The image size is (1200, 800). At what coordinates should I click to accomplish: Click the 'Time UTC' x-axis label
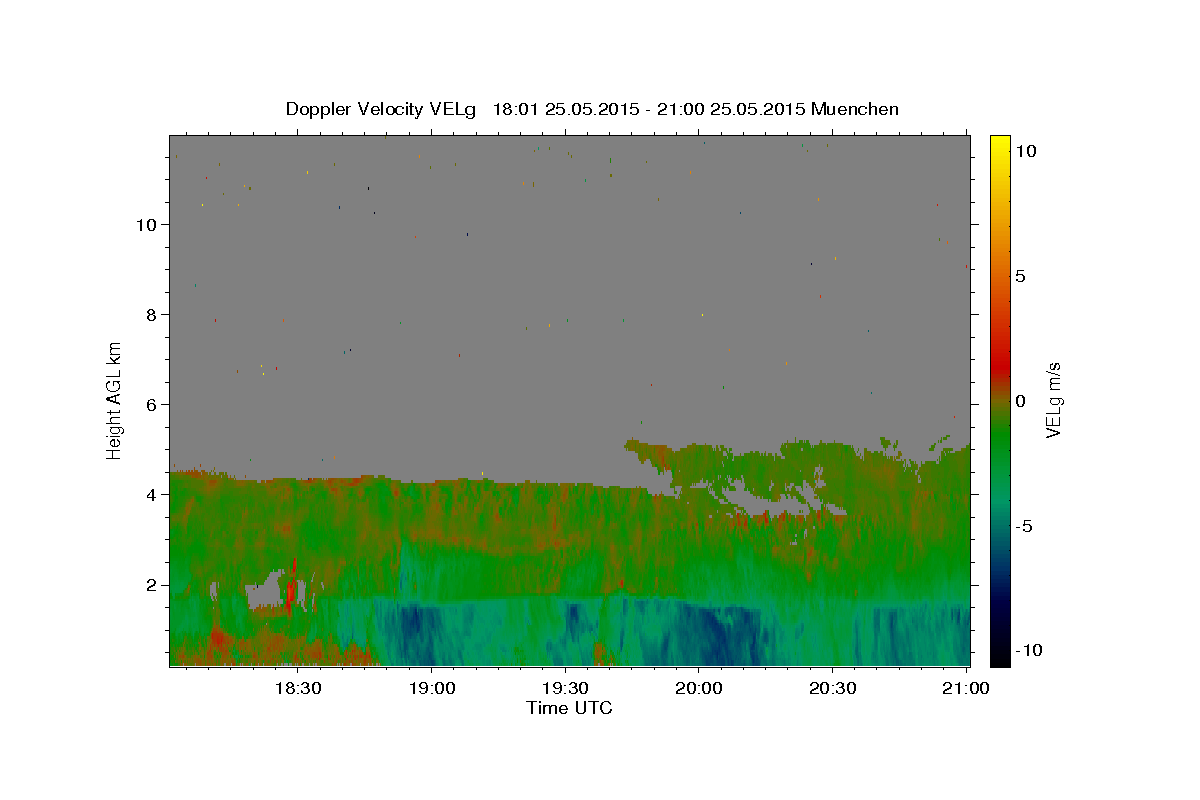click(x=569, y=708)
